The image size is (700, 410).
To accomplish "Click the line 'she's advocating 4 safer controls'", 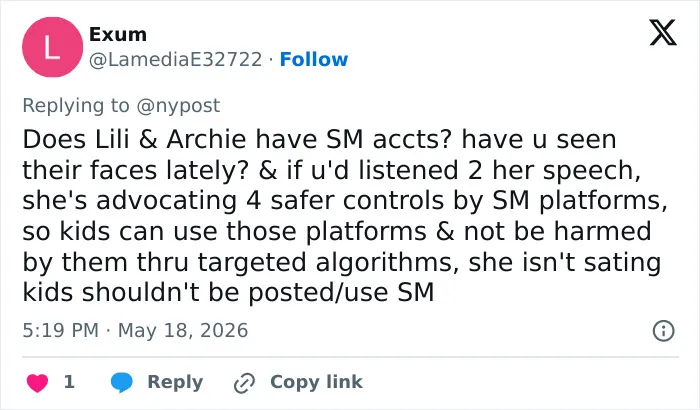I will click(x=345, y=201).
